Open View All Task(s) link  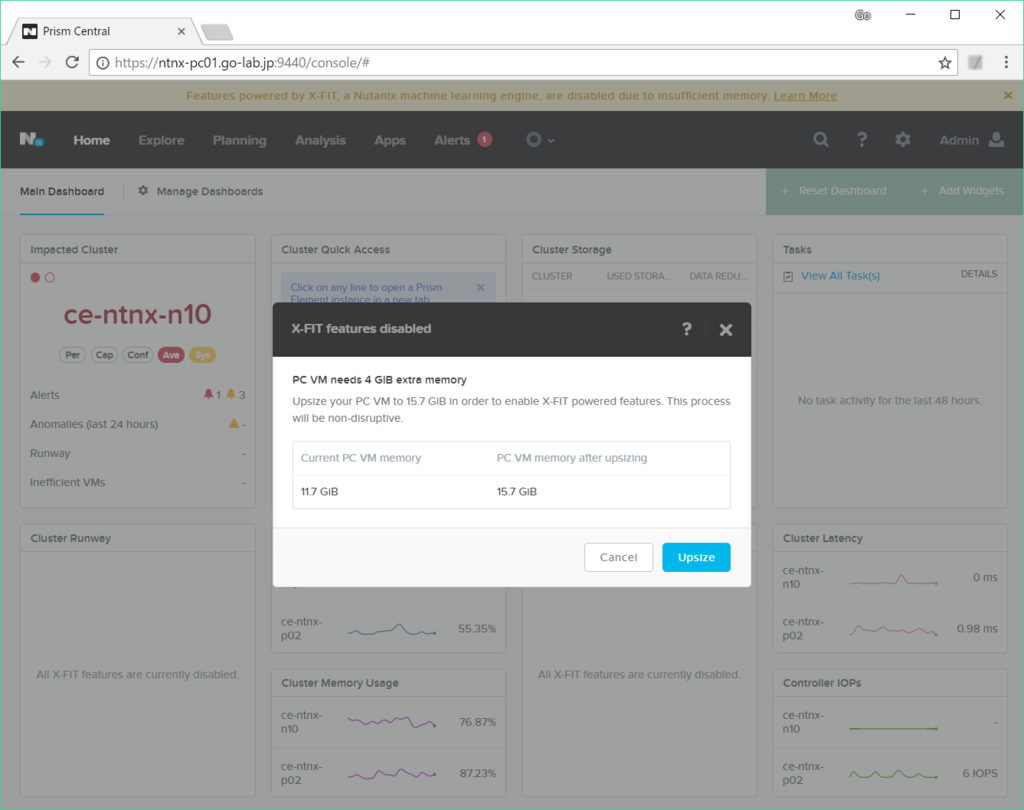[840, 276]
